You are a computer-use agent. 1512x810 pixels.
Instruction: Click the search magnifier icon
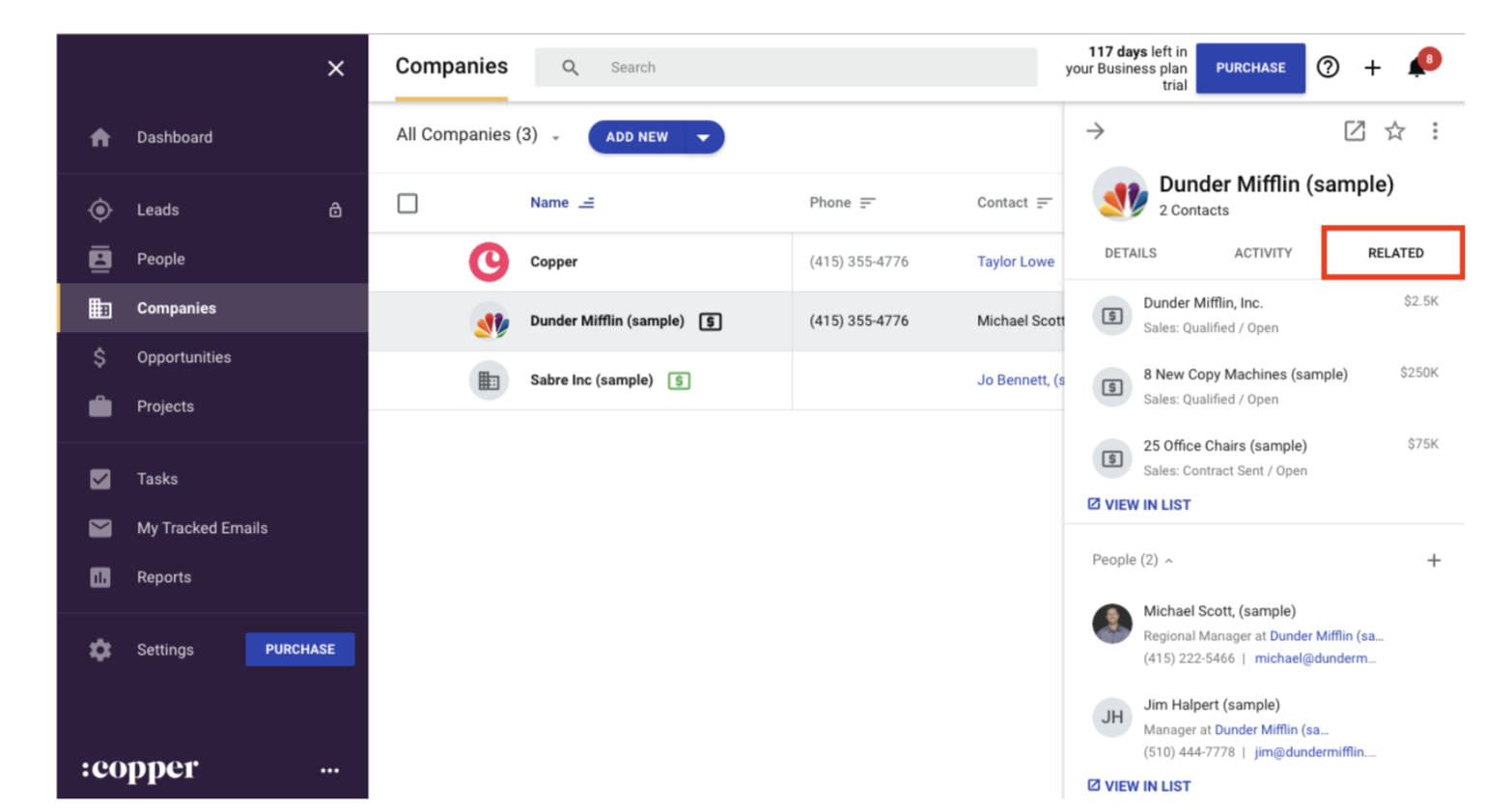571,68
